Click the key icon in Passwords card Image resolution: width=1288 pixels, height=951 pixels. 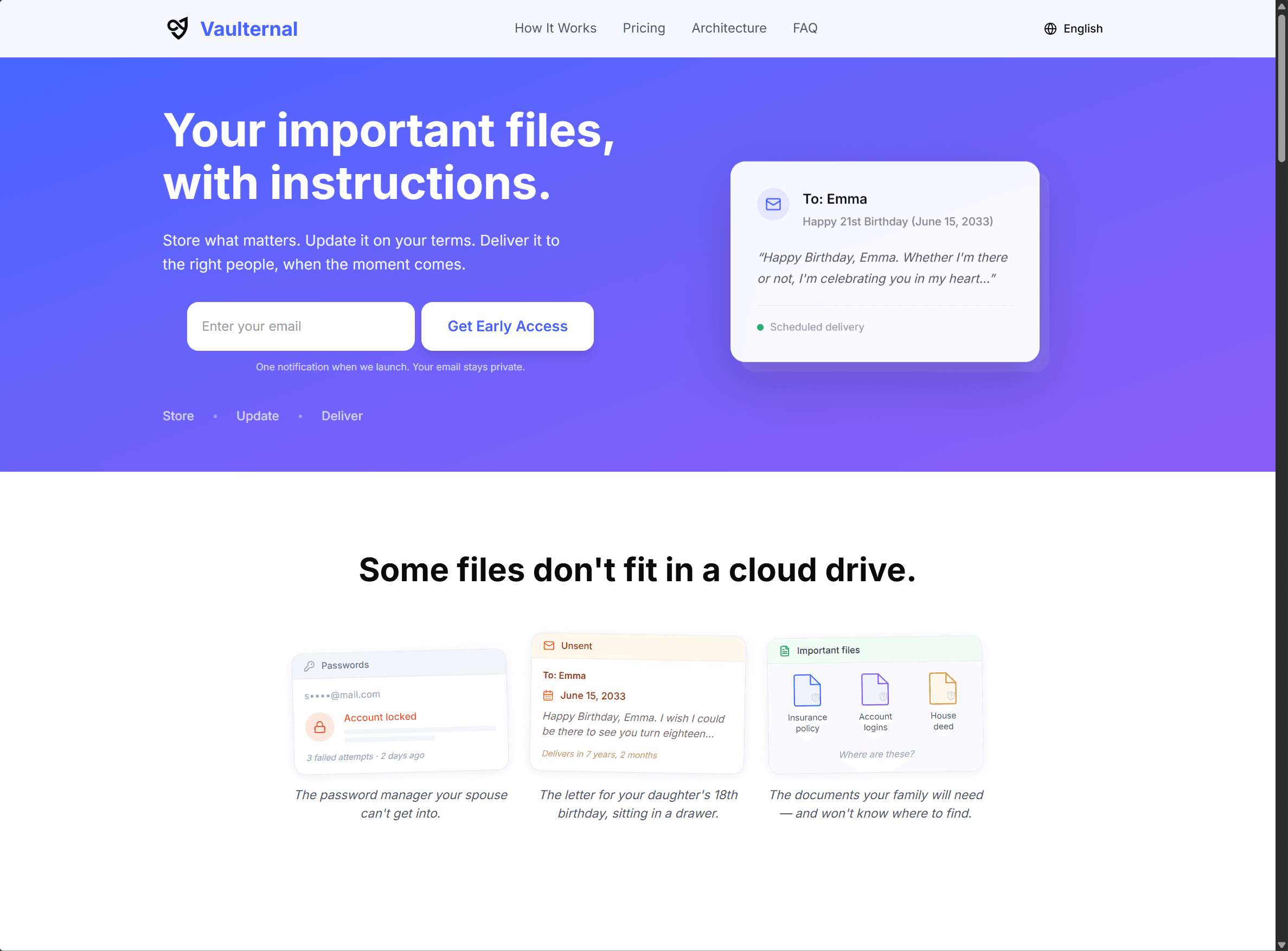pos(309,666)
